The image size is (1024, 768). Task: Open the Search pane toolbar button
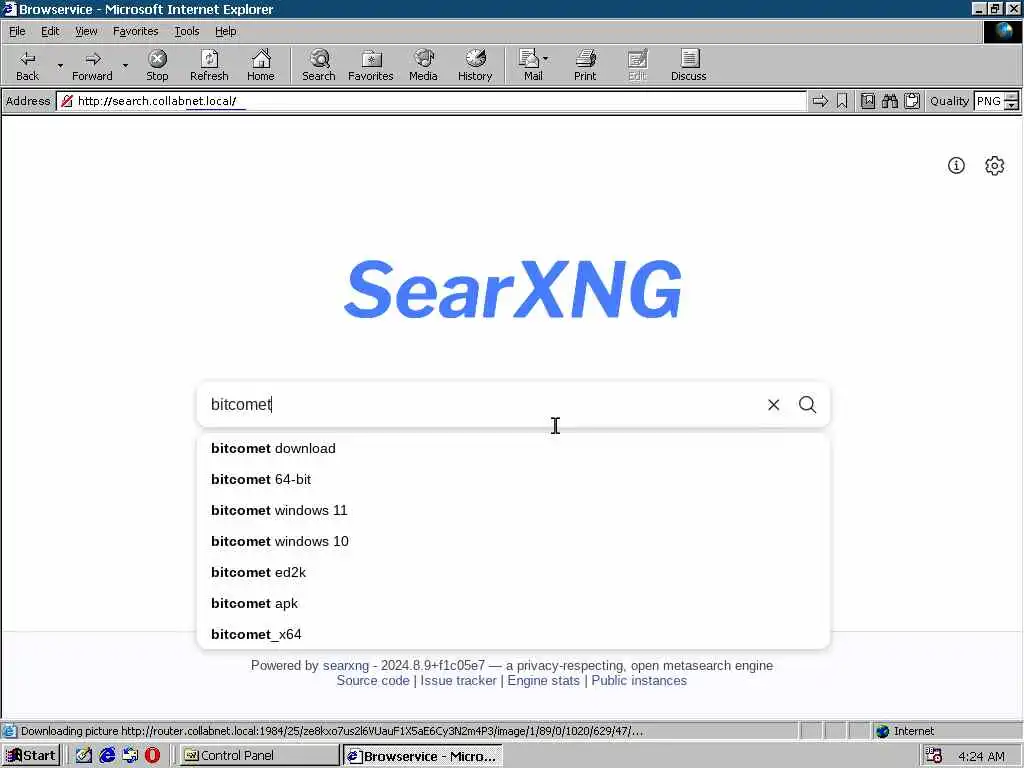tap(319, 65)
